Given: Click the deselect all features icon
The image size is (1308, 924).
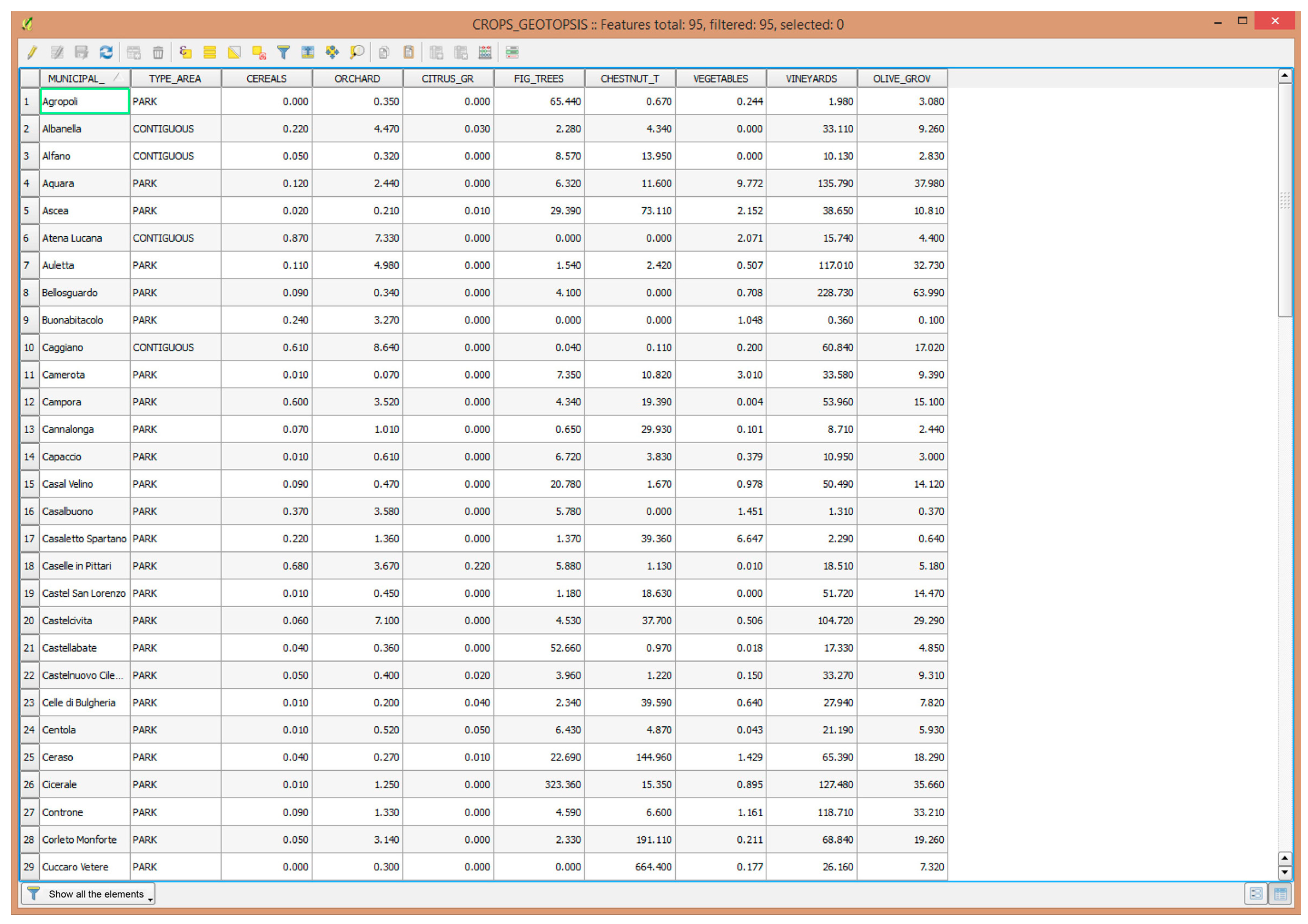Looking at the screenshot, I should click(259, 53).
